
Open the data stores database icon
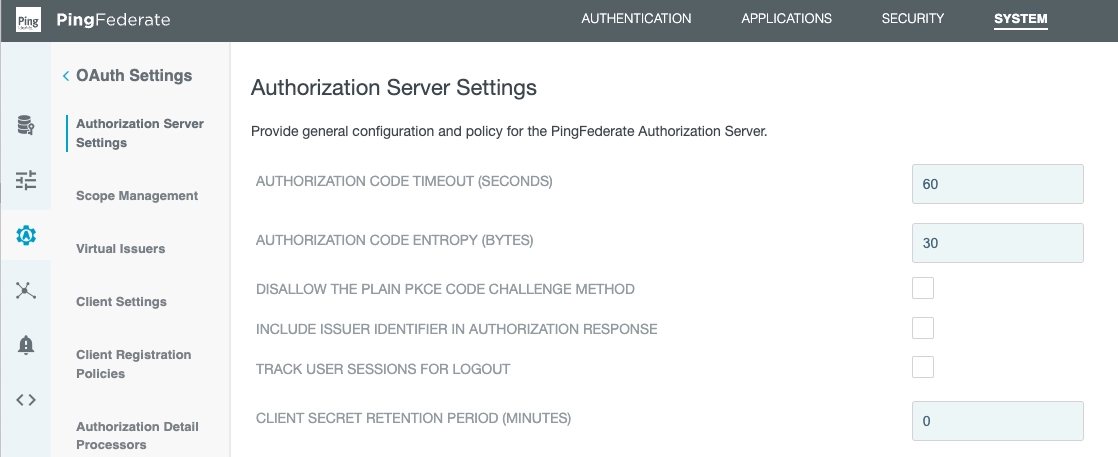(26, 126)
